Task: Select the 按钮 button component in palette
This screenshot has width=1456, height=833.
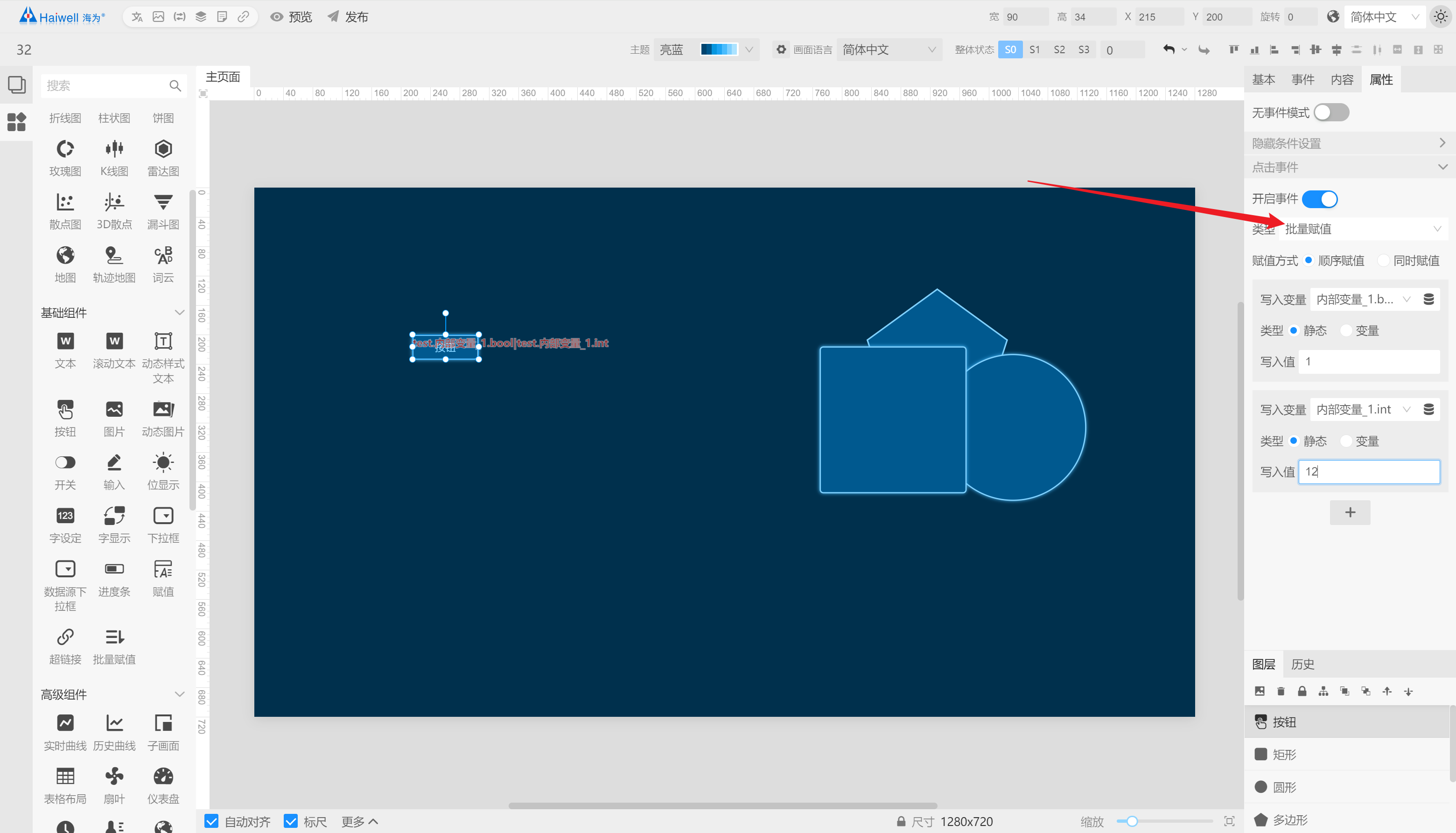Action: click(65, 418)
